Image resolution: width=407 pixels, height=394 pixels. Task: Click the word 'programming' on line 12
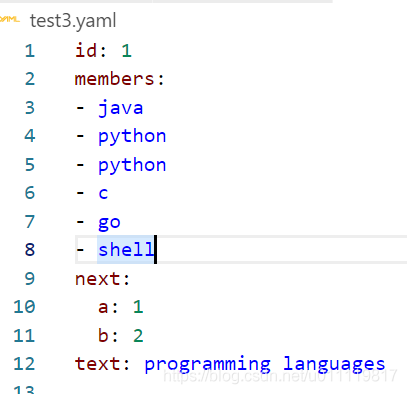click(x=207, y=365)
